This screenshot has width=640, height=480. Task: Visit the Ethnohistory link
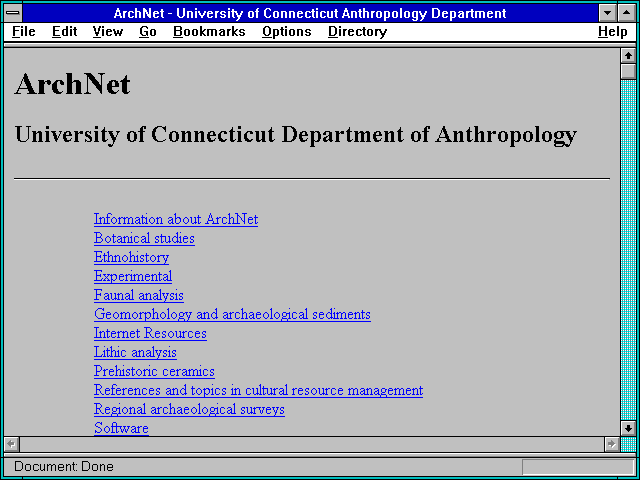tap(131, 257)
